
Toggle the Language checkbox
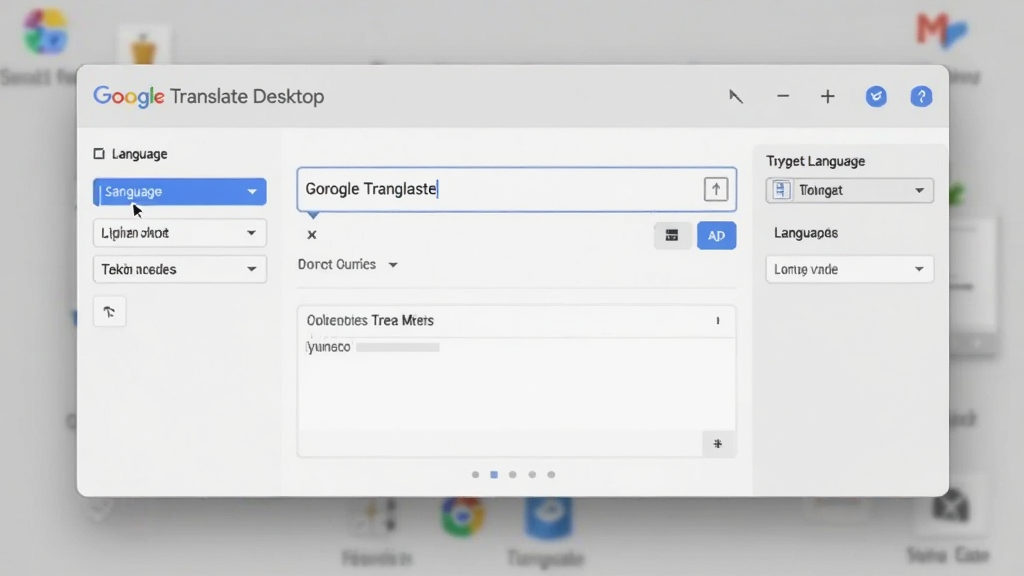(99, 154)
